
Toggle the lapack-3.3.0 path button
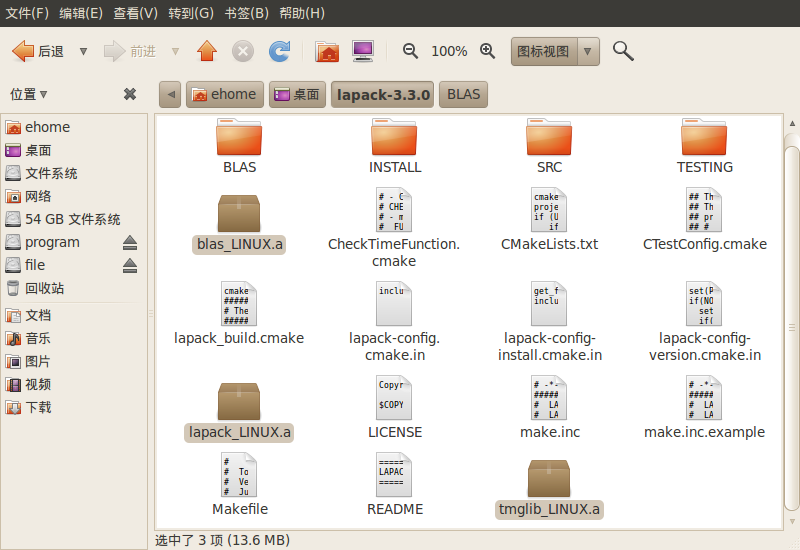[383, 95]
